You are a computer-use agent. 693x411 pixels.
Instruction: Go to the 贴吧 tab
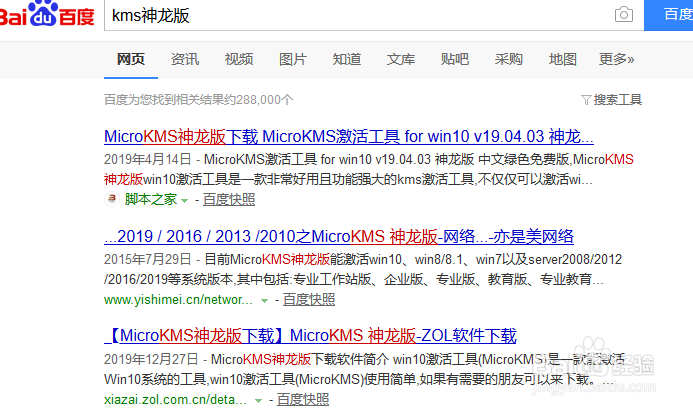(454, 59)
